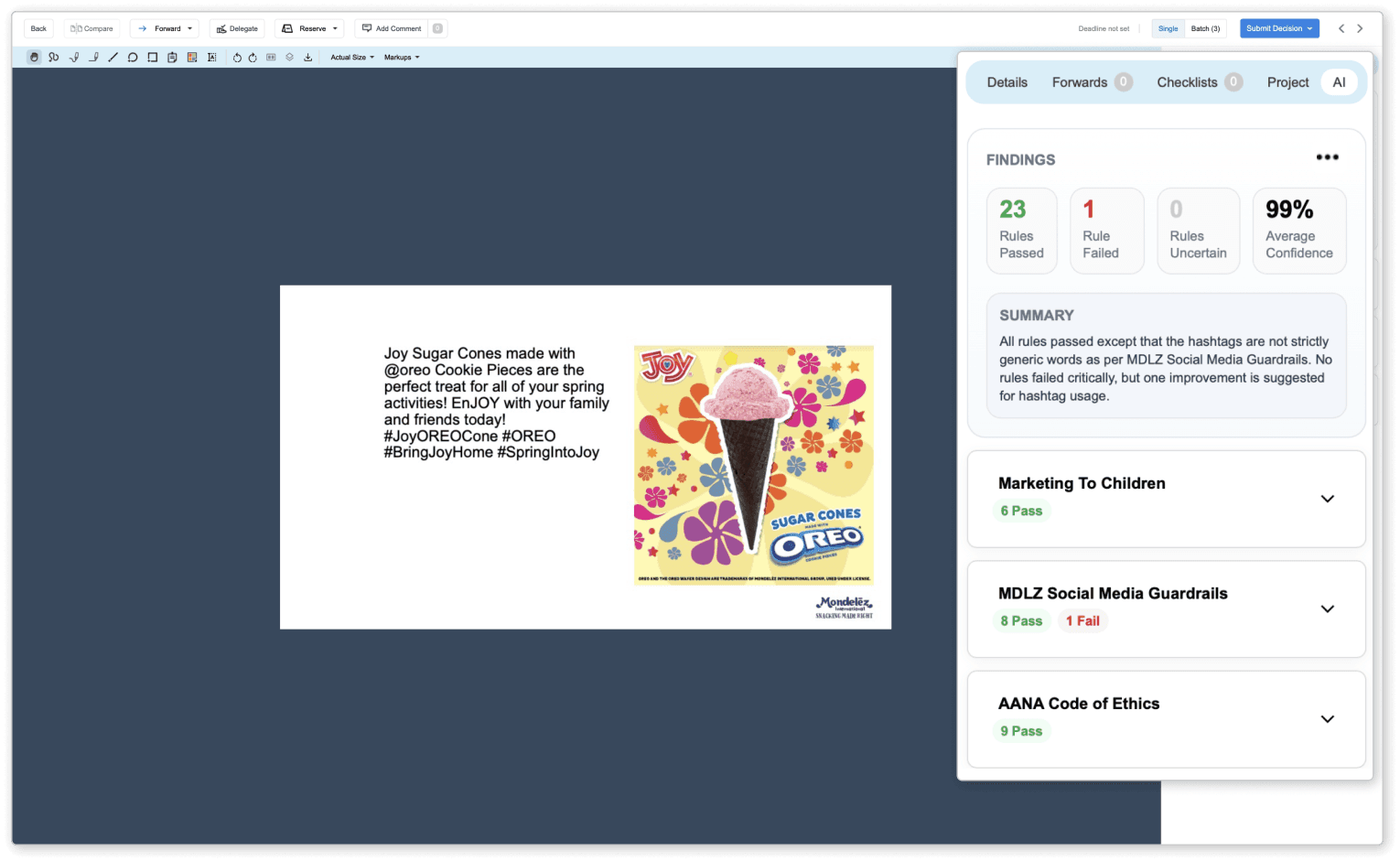Select the AI tab

[1339, 82]
